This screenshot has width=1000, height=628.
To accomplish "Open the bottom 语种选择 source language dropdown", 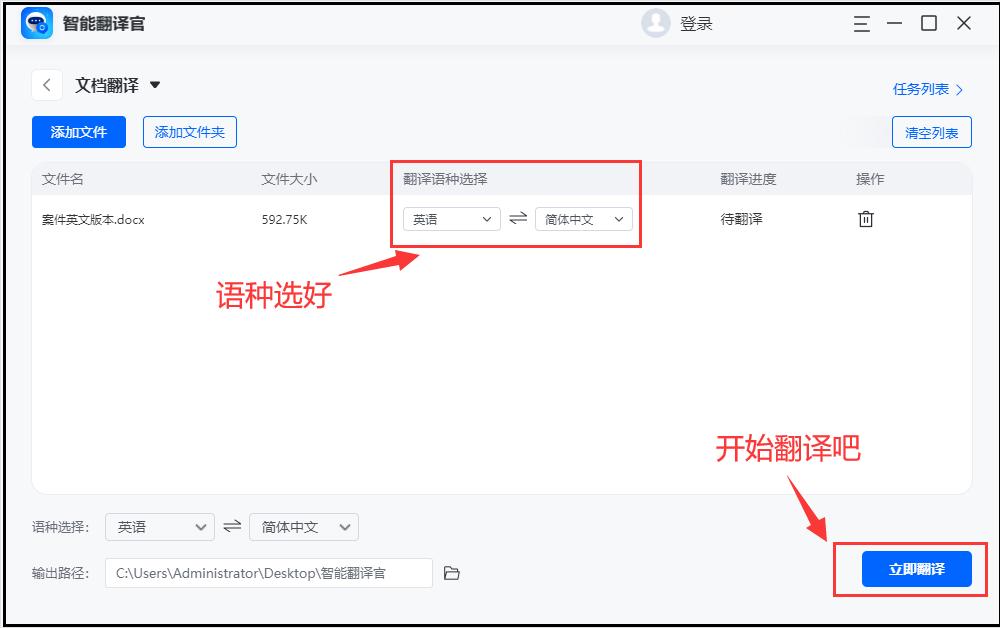I will (x=159, y=526).
